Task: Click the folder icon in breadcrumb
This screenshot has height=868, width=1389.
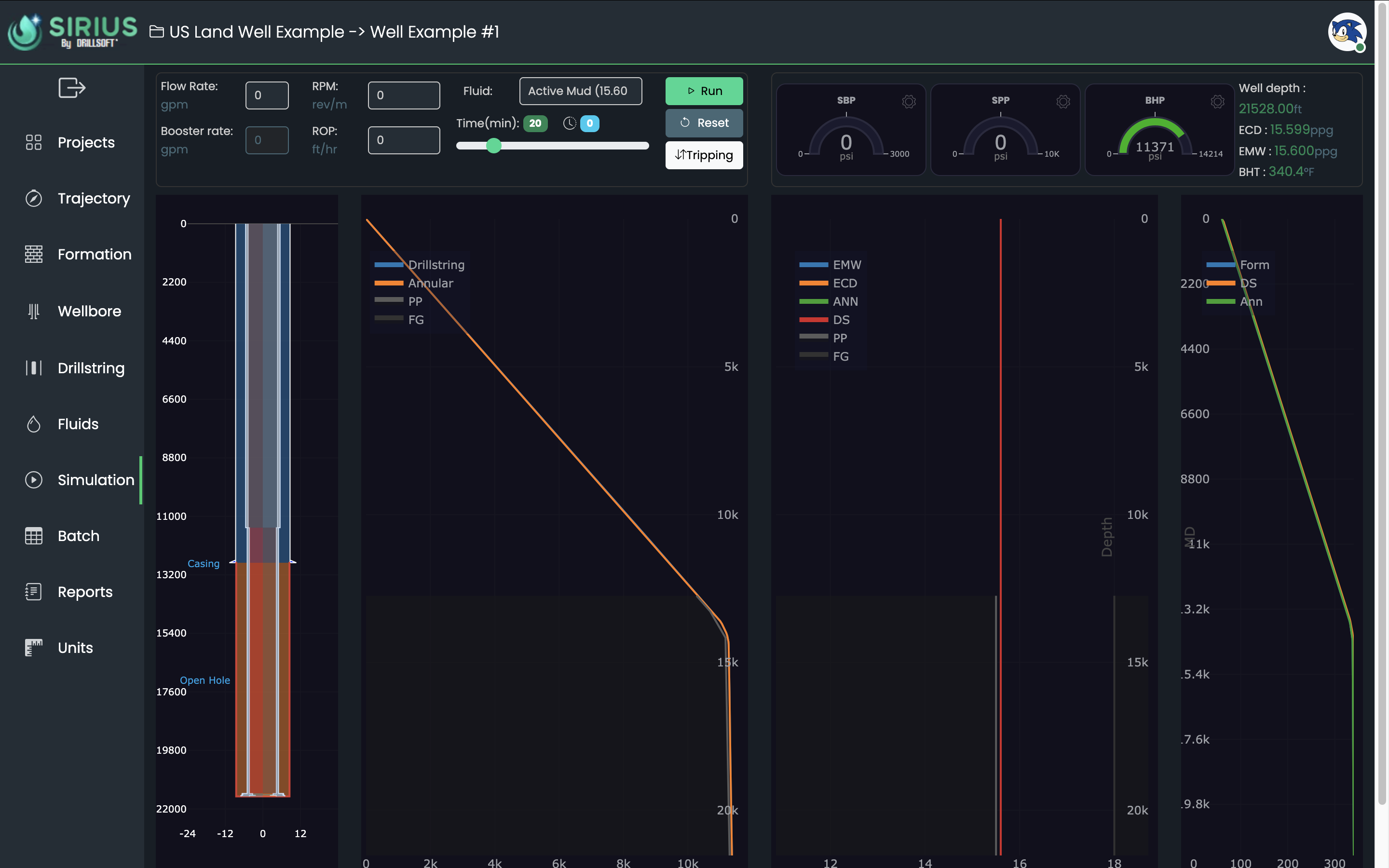Action: point(157,31)
